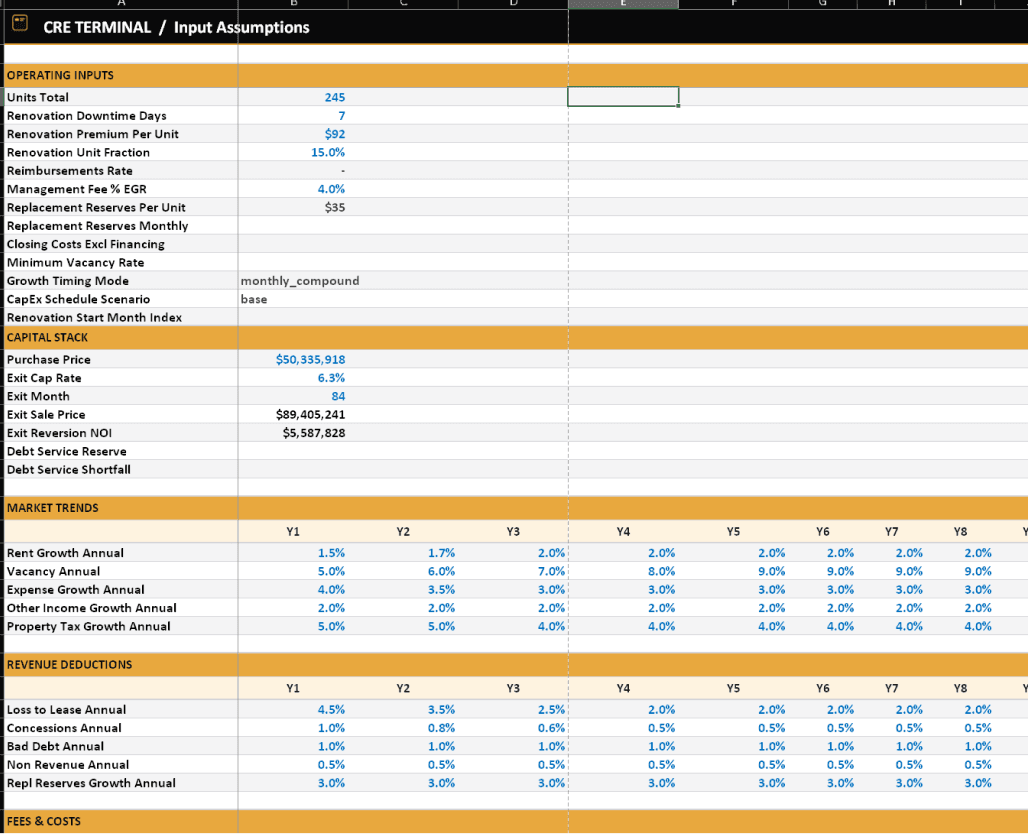Select the Closing Costs Excl Financing label

pos(85,244)
